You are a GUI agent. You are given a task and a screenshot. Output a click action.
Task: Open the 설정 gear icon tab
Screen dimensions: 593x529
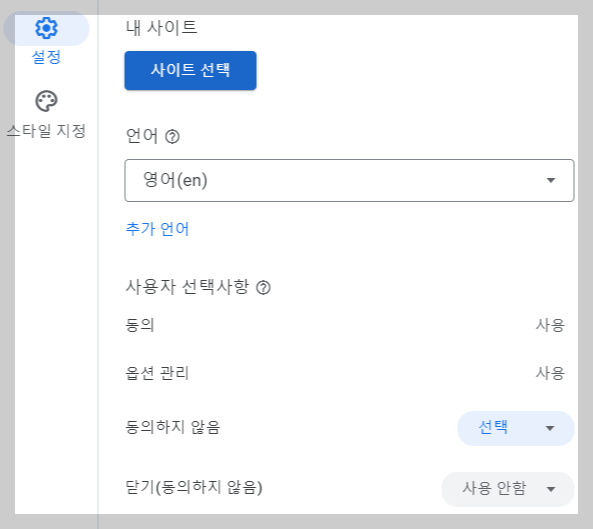46,28
